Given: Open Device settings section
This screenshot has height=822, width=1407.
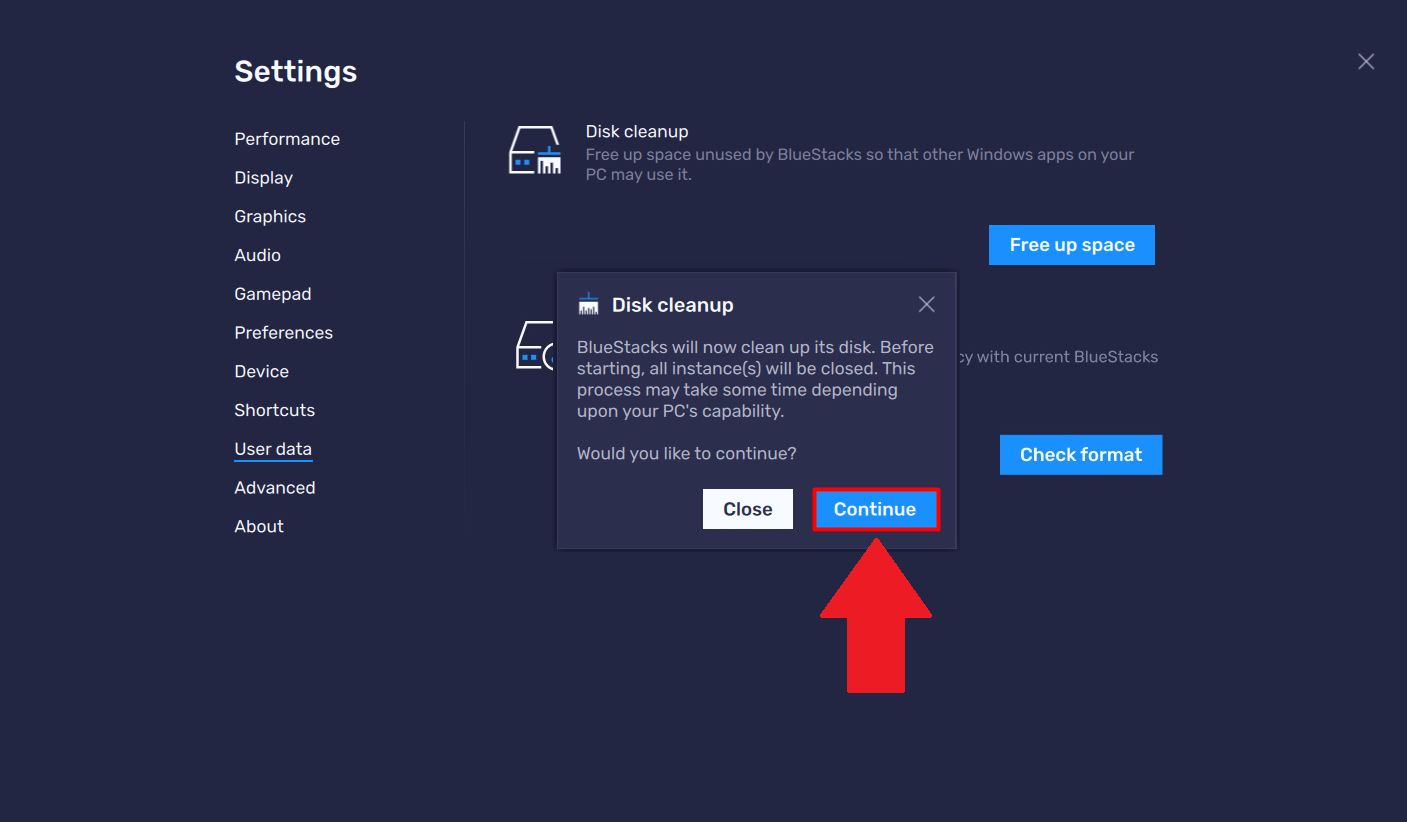Looking at the screenshot, I should 262,372.
